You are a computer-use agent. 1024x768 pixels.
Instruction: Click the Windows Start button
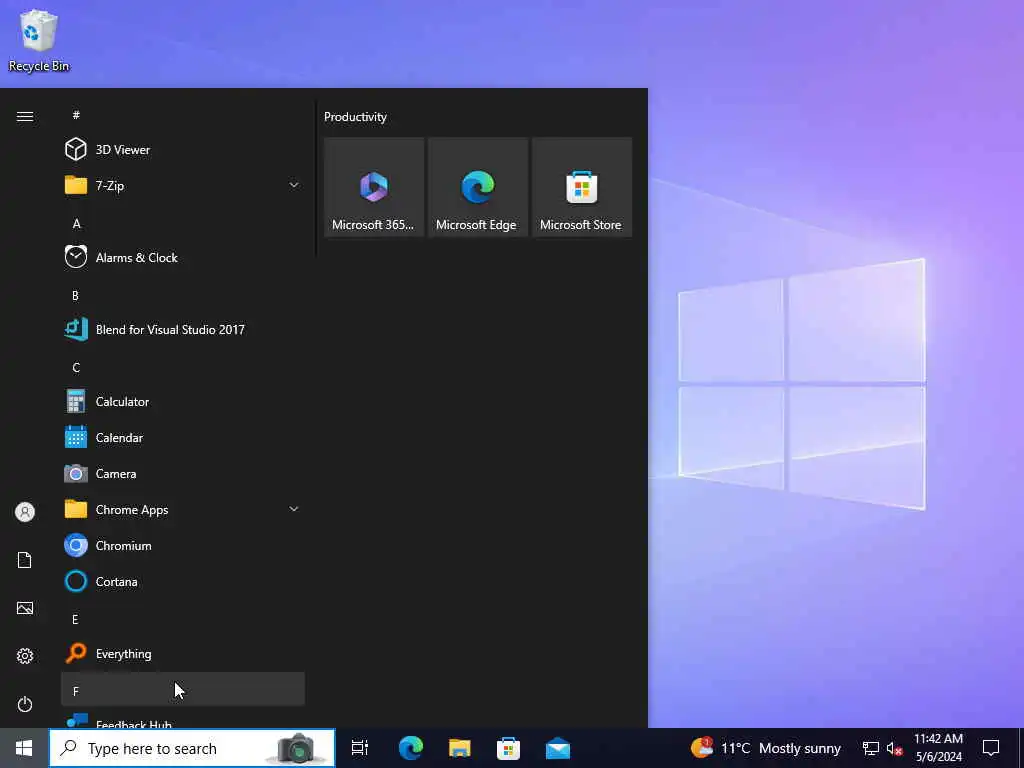click(24, 748)
